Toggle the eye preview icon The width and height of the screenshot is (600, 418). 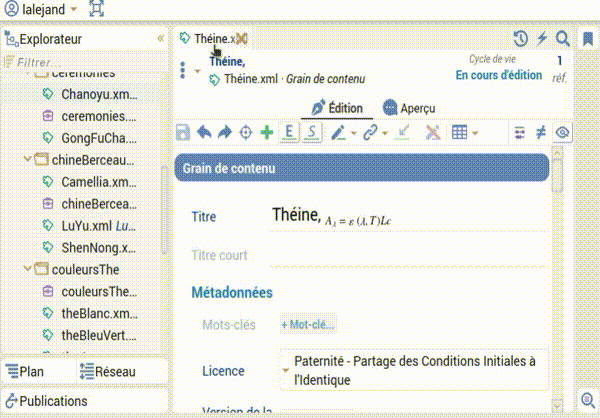tap(562, 132)
